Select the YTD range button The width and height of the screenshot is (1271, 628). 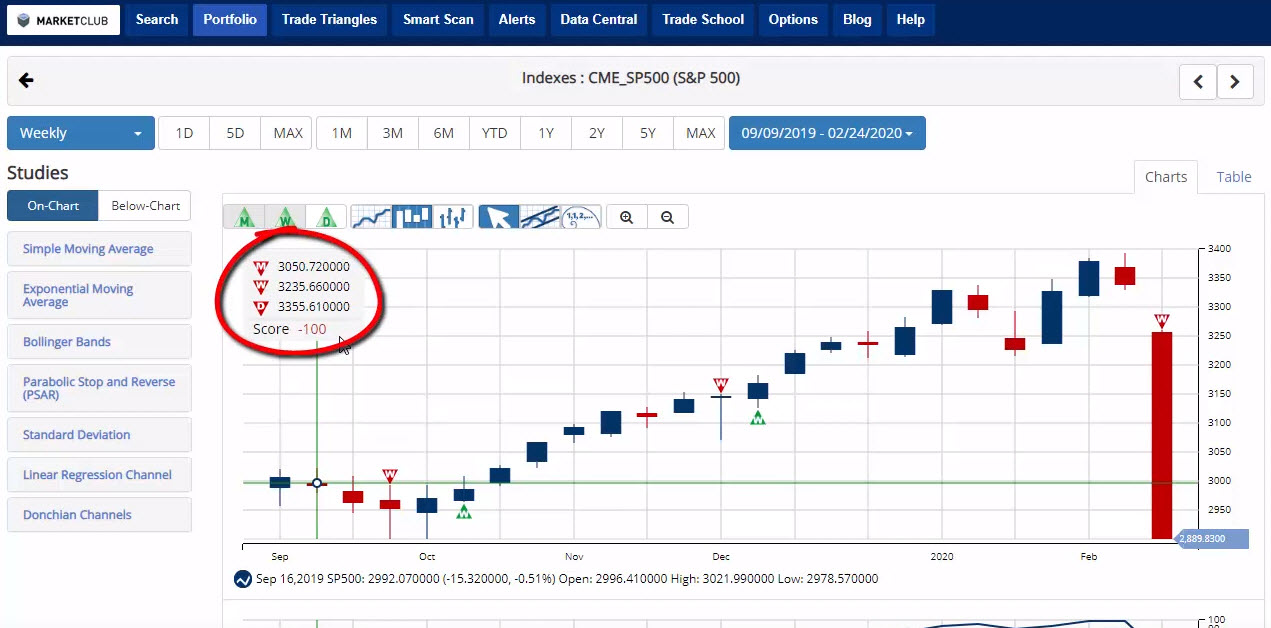pyautogui.click(x=495, y=133)
